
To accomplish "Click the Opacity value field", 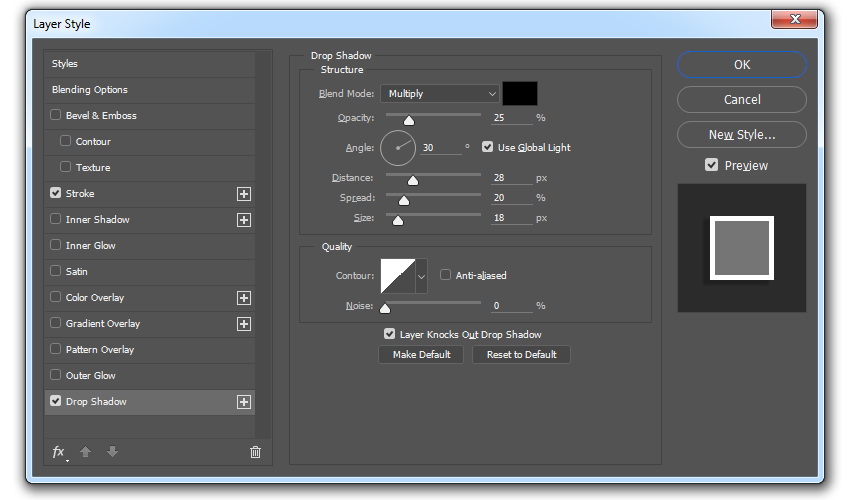I will click(x=512, y=118).
